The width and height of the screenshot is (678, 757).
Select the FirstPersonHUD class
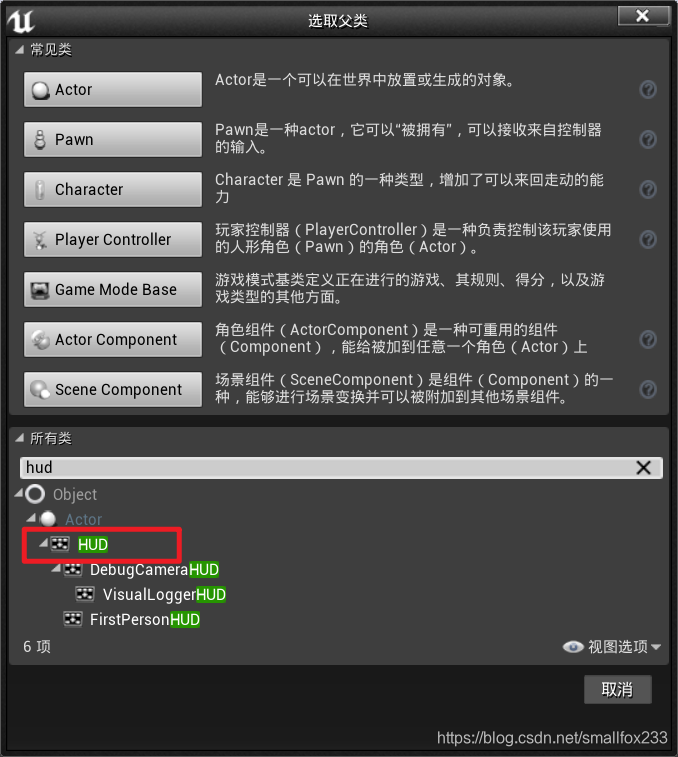click(x=144, y=619)
